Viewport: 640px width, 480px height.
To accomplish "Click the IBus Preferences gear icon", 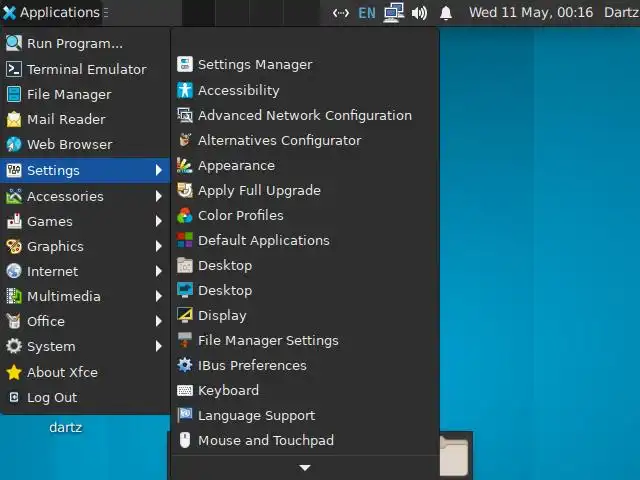I will pyautogui.click(x=185, y=365).
